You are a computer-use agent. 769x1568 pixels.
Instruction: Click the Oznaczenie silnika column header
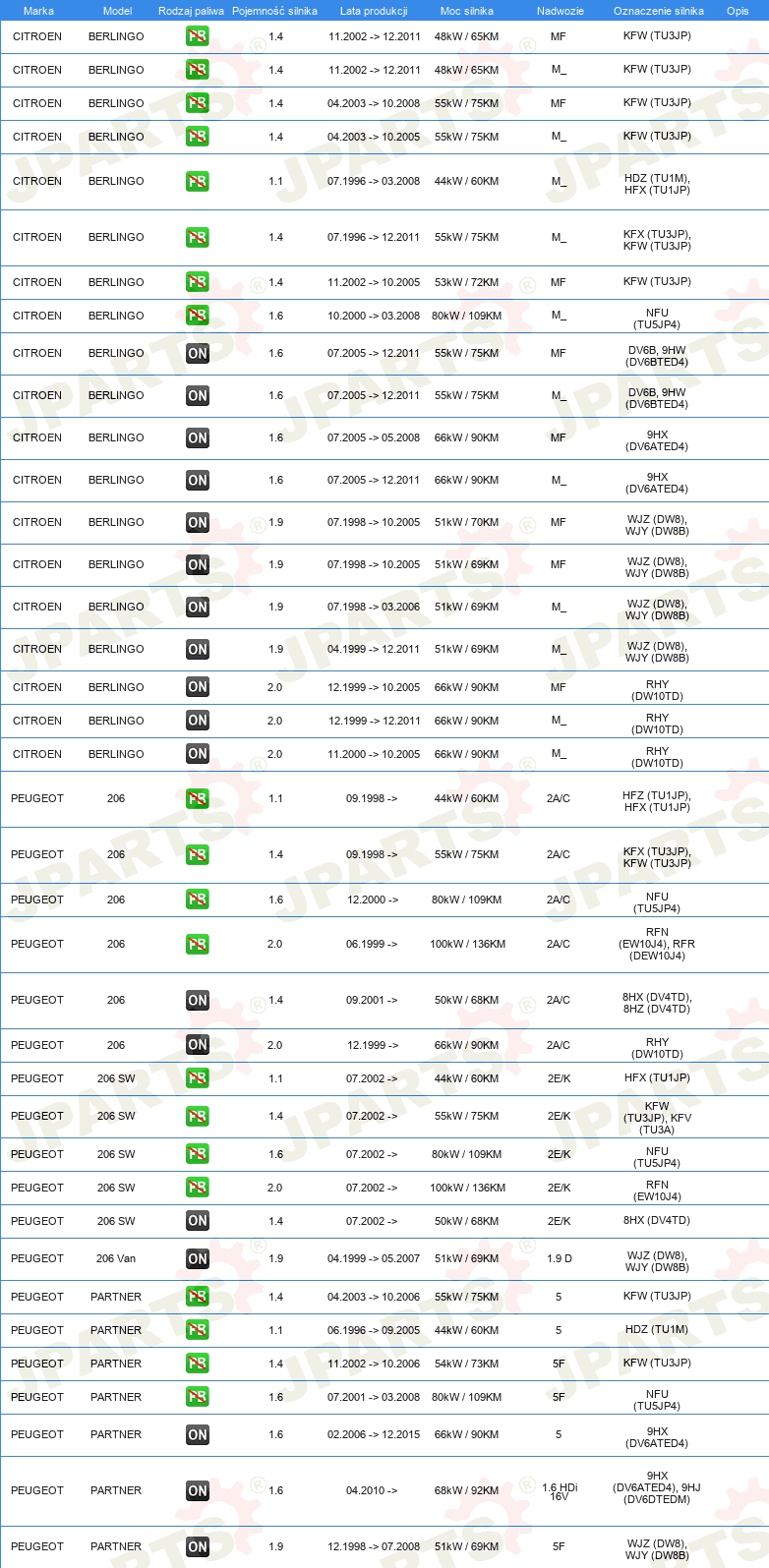pos(659,11)
